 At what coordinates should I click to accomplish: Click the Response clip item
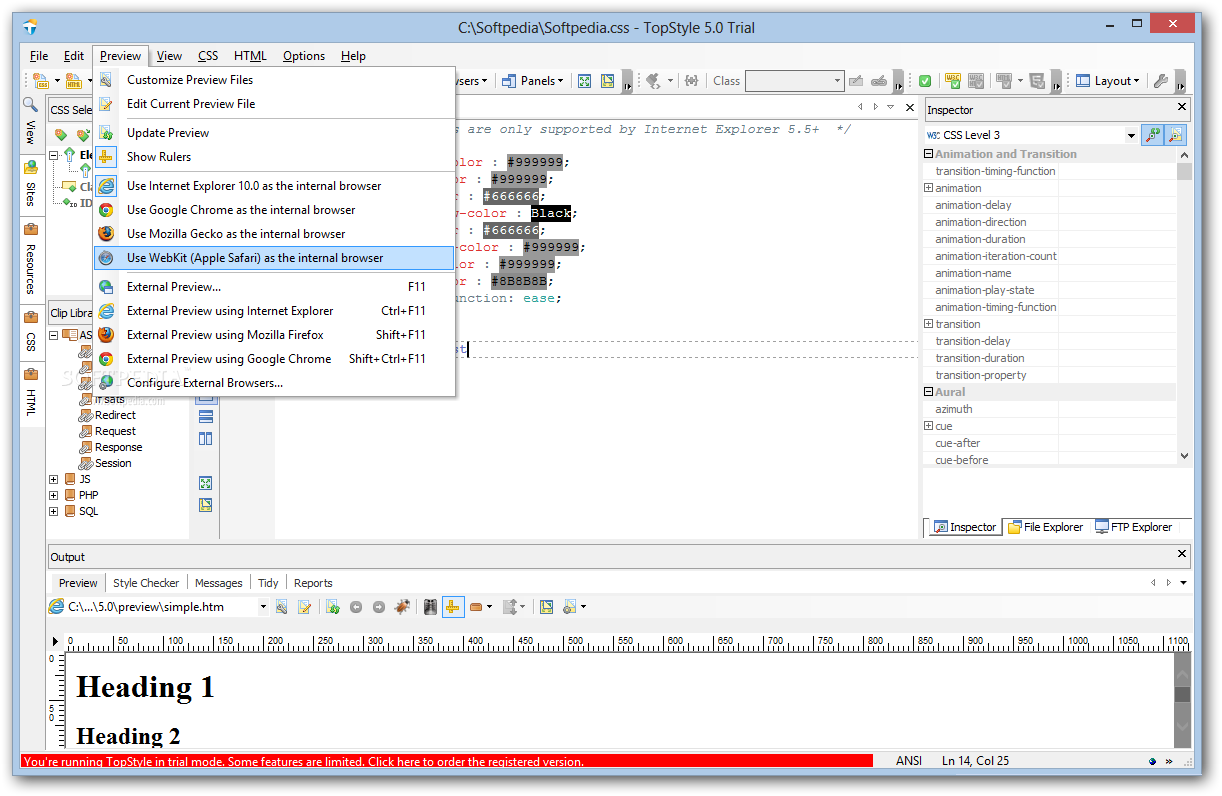point(118,447)
